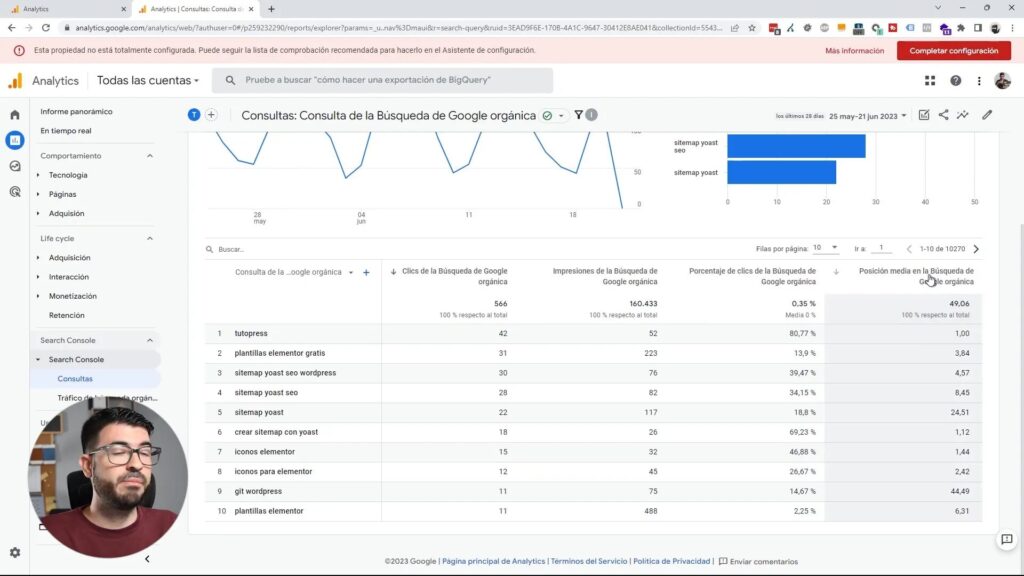Go to next page of table results
Screen dimensions: 1024x576
point(976,249)
